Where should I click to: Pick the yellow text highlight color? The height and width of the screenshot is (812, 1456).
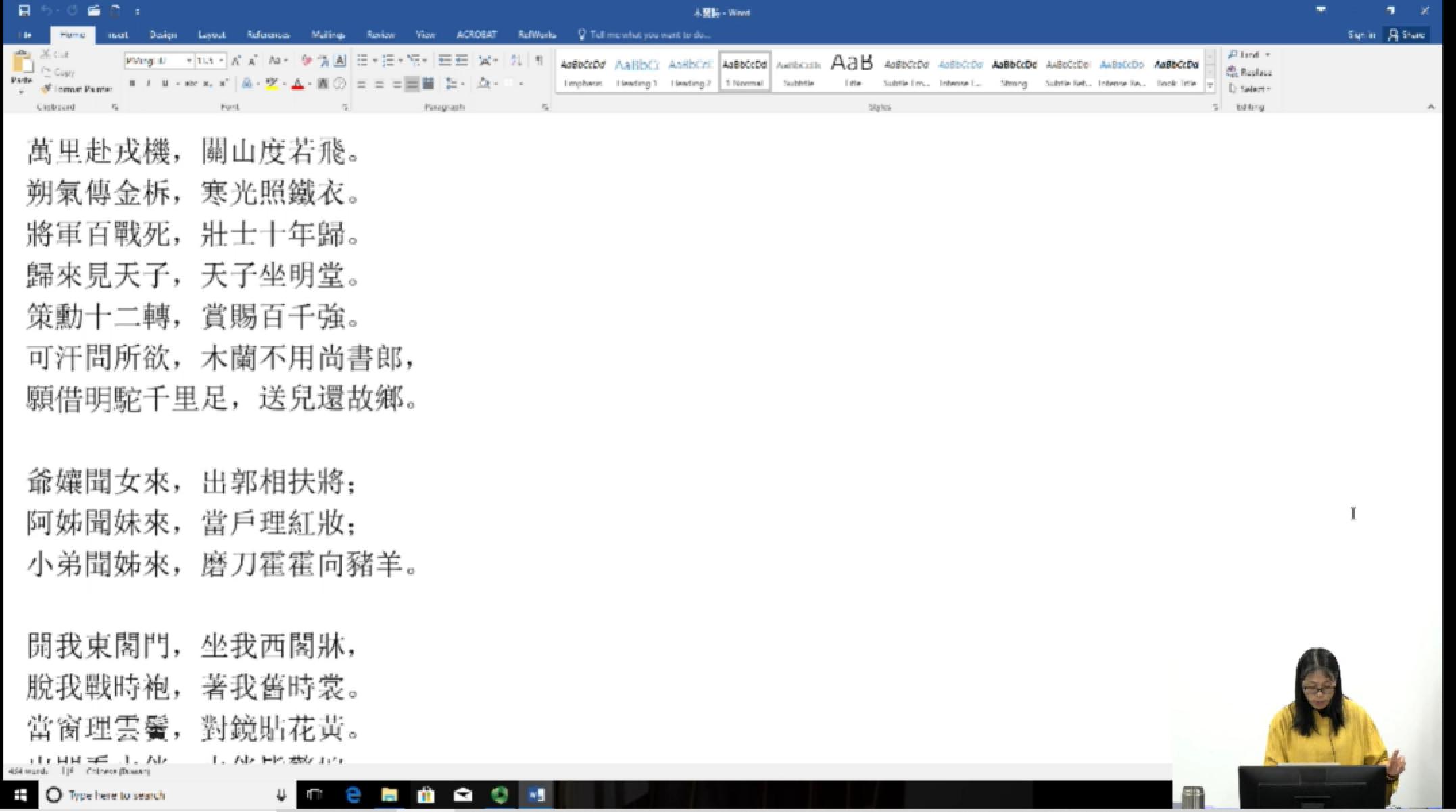pos(272,84)
